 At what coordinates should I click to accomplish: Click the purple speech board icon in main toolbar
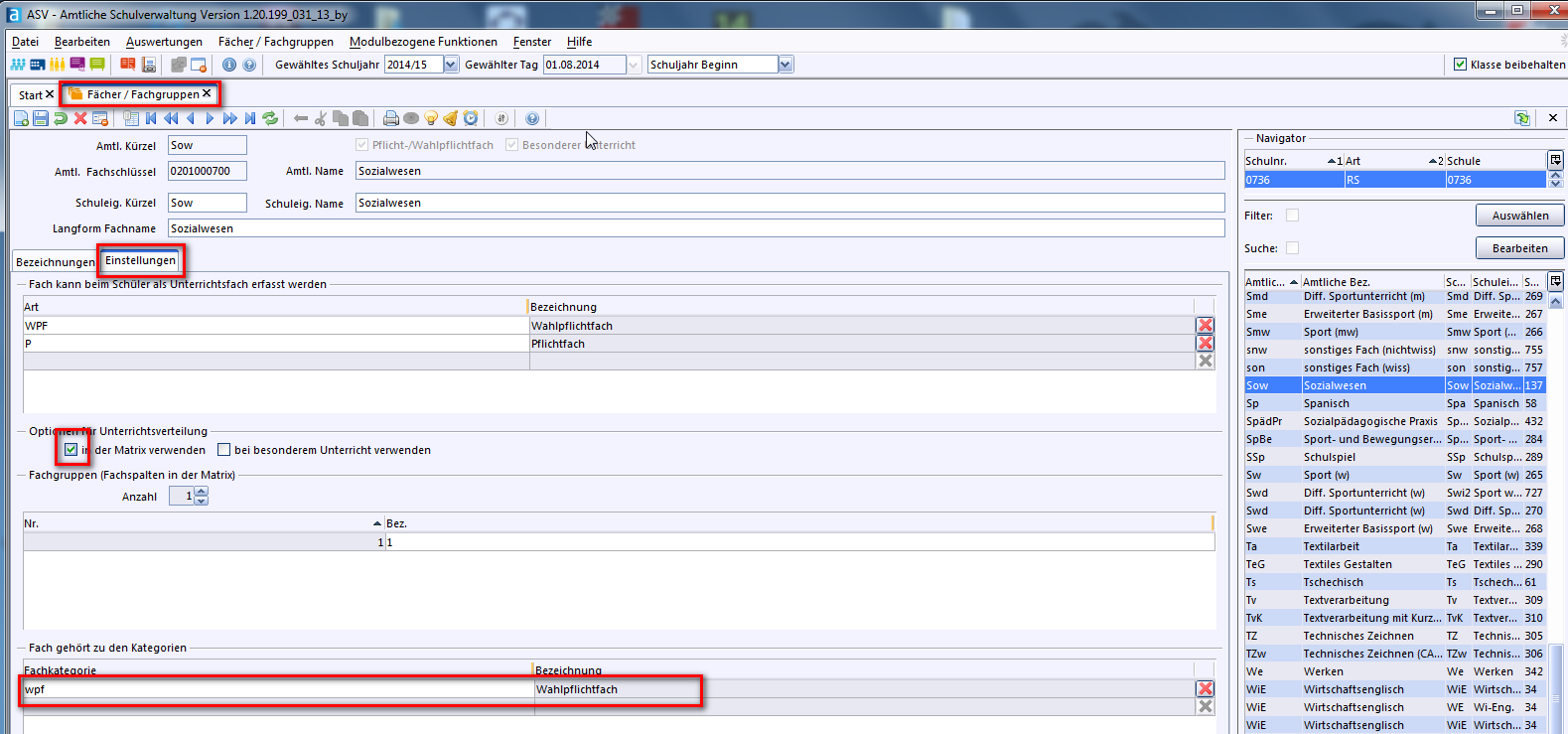(x=77, y=65)
